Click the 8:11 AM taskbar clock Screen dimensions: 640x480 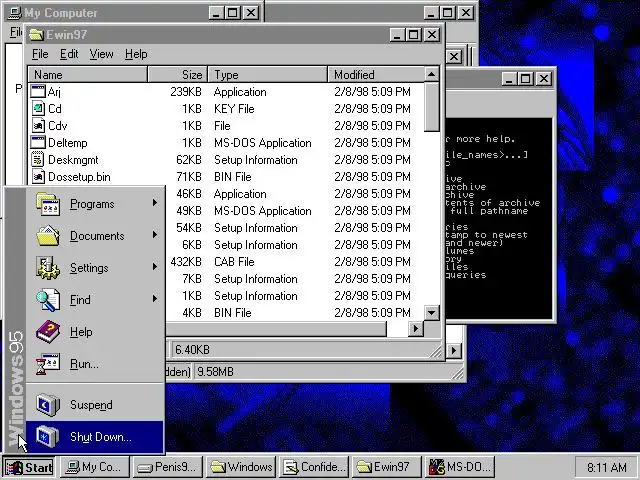pyautogui.click(x=607, y=467)
